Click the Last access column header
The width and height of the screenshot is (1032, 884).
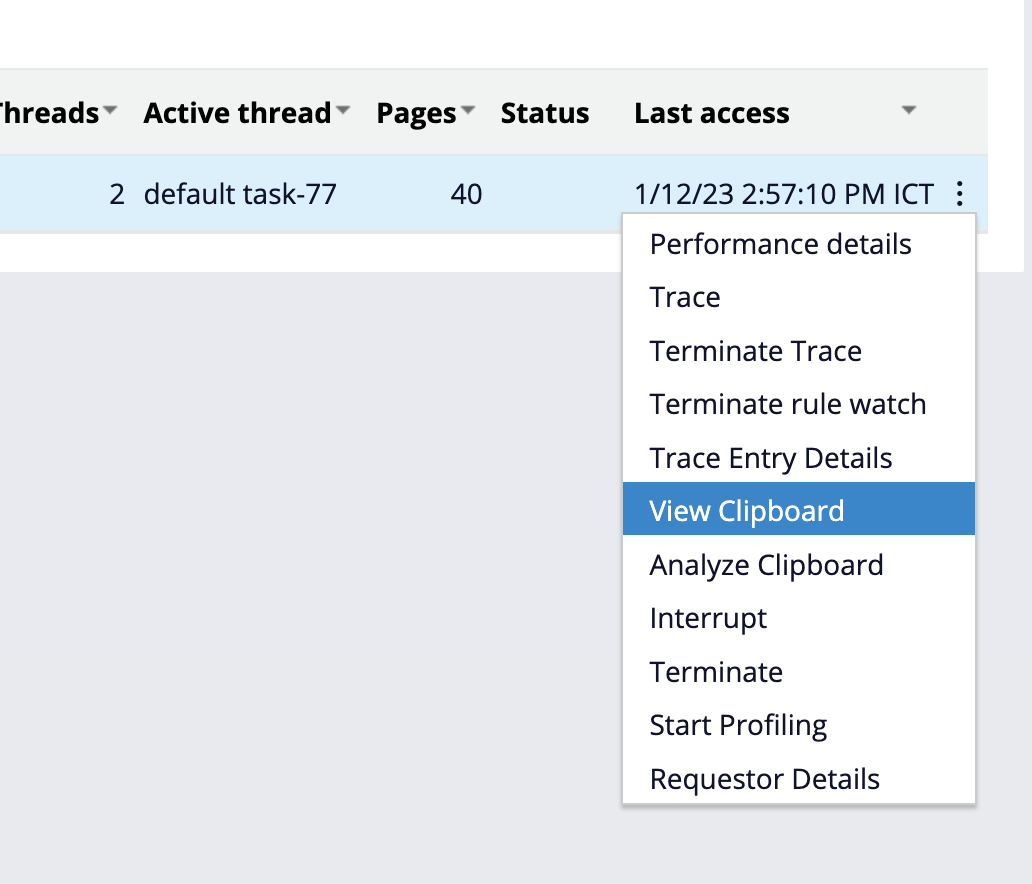tap(711, 112)
